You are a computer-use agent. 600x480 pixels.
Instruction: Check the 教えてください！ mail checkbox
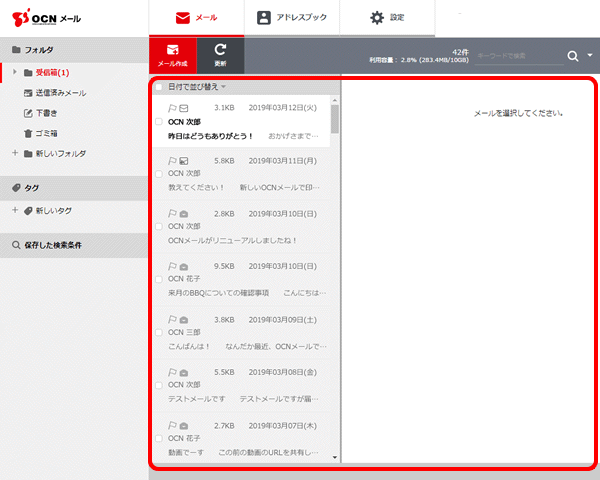click(159, 174)
